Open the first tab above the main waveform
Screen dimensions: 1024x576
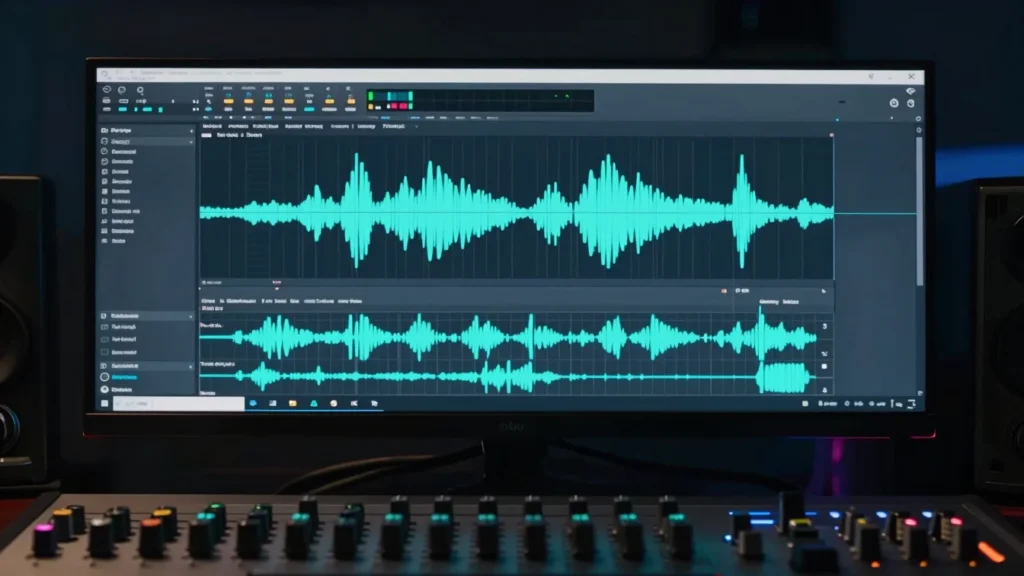pyautogui.click(x=212, y=126)
